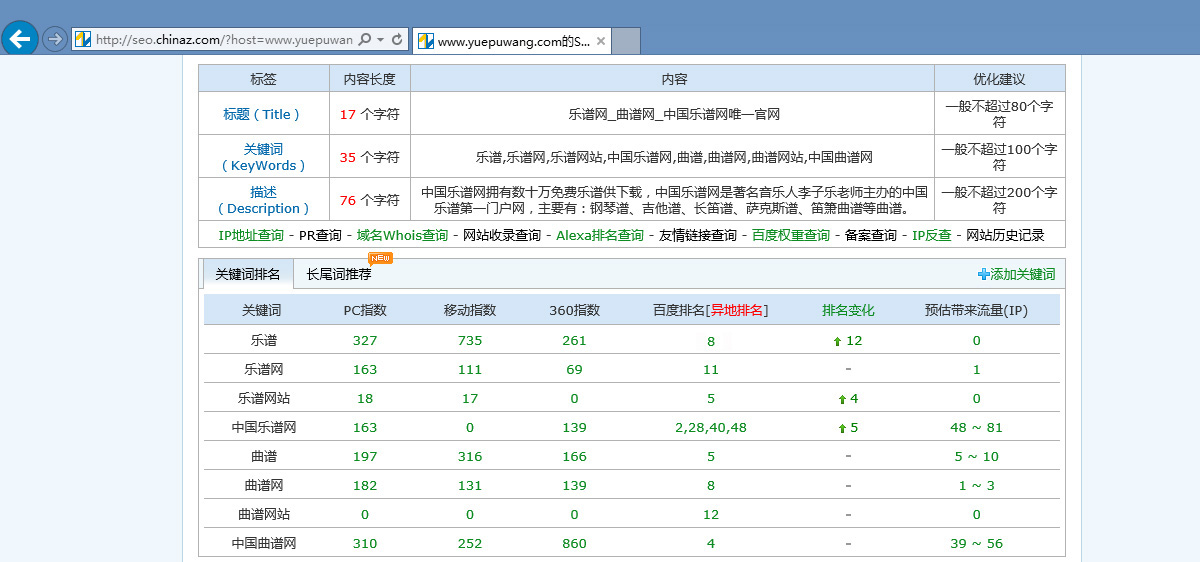The width and height of the screenshot is (1200, 562).
Task: Refresh the page with the reload icon
Action: coord(397,40)
